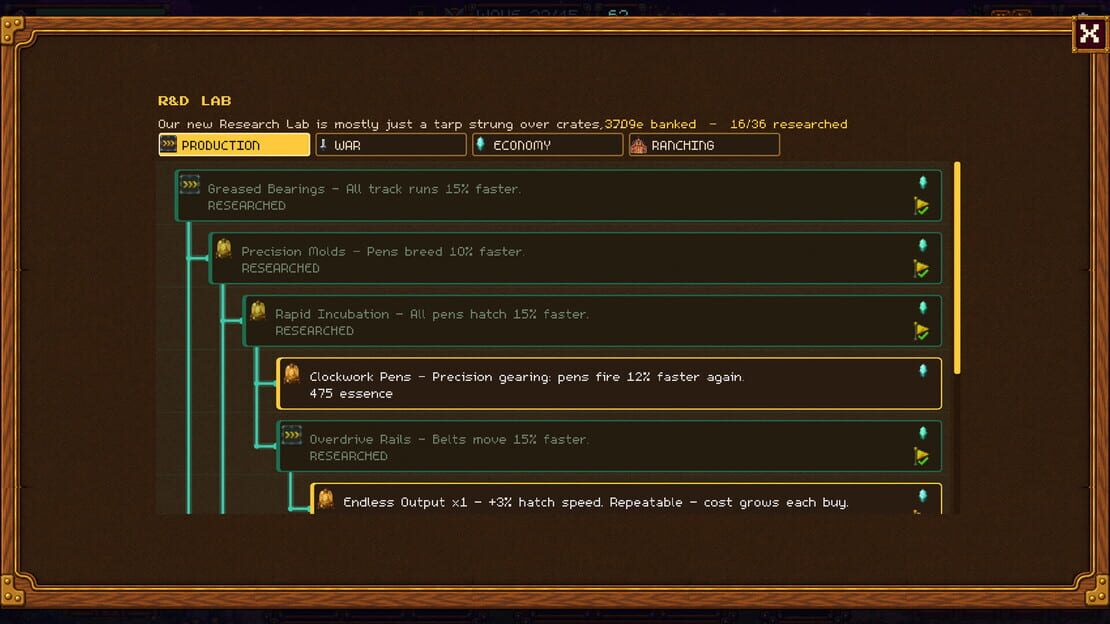
Task: Click the research list scrollbar thumb
Action: coord(957,268)
